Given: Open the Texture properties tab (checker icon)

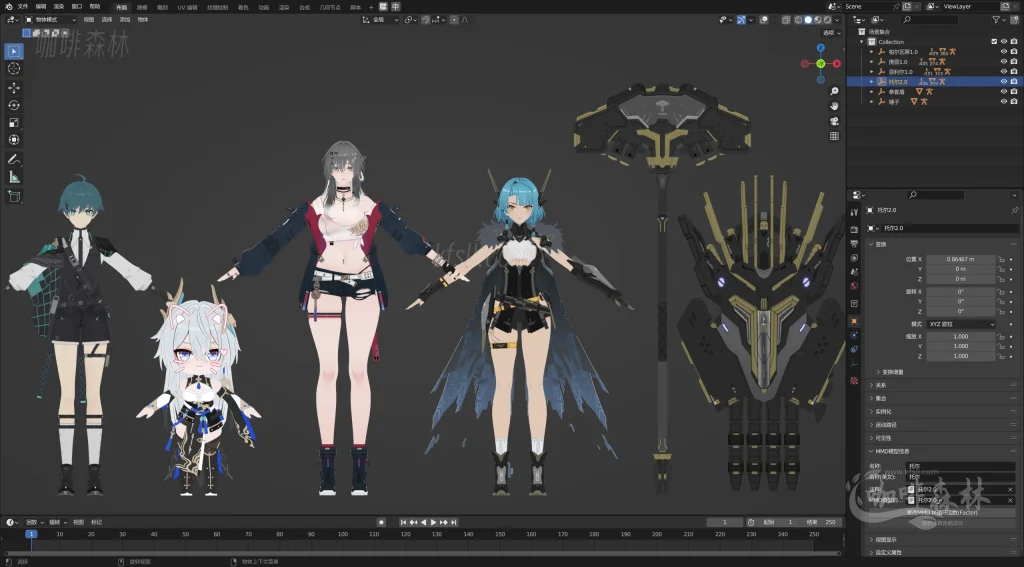Looking at the screenshot, I should (x=854, y=380).
